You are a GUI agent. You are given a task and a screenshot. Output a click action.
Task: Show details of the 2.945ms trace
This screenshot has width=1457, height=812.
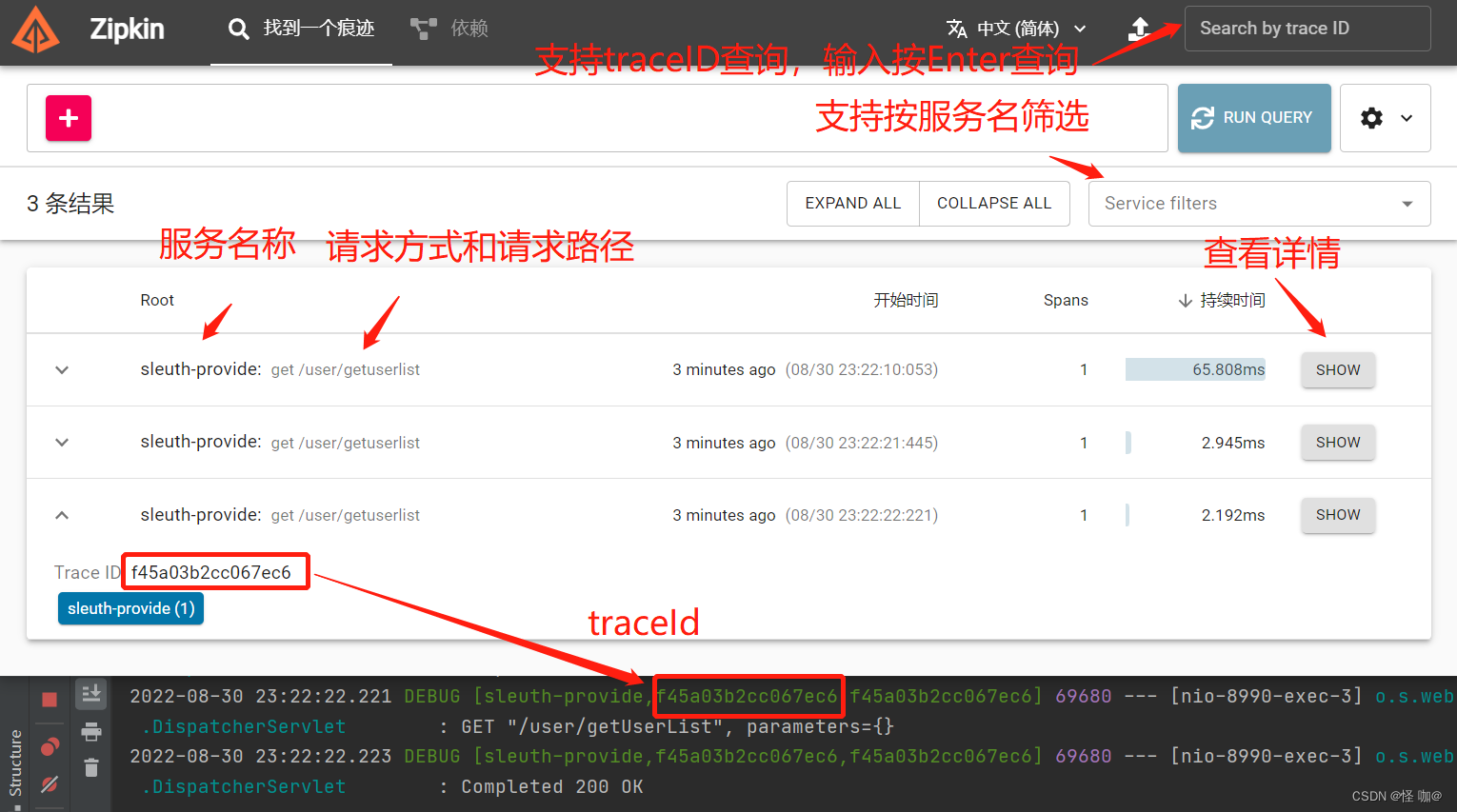pyautogui.click(x=1338, y=443)
